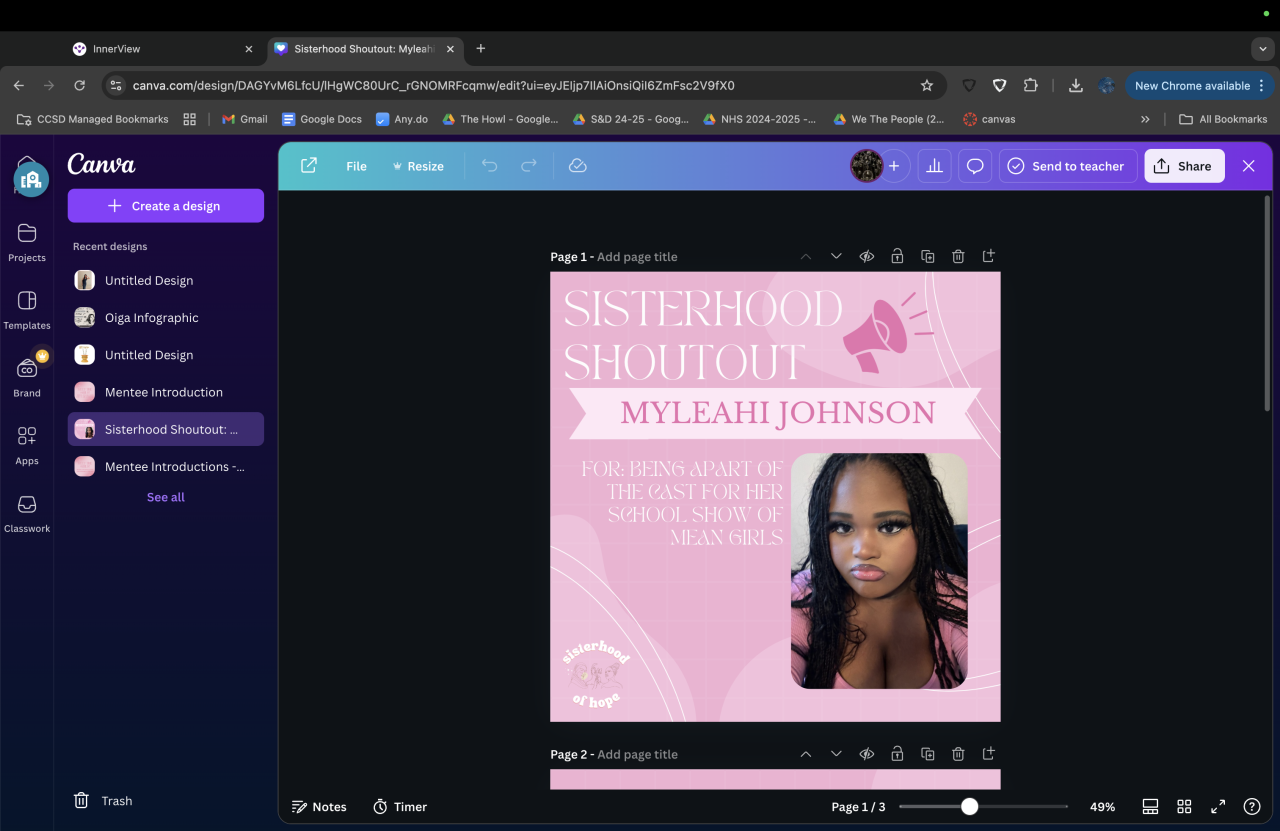Hide Page 1 using the eye icon

click(x=867, y=257)
